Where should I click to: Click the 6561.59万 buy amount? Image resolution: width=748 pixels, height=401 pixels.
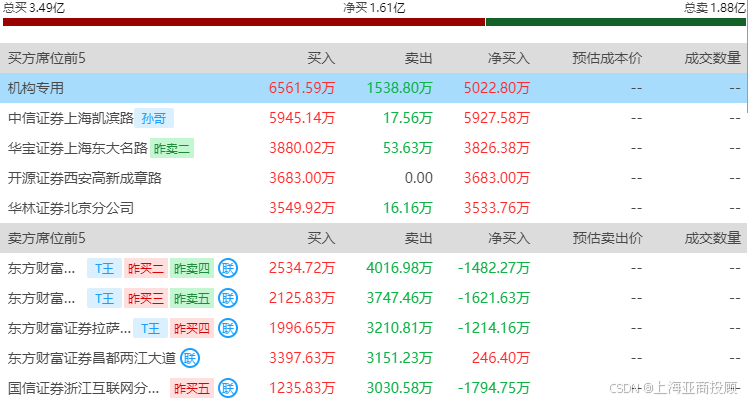point(302,88)
